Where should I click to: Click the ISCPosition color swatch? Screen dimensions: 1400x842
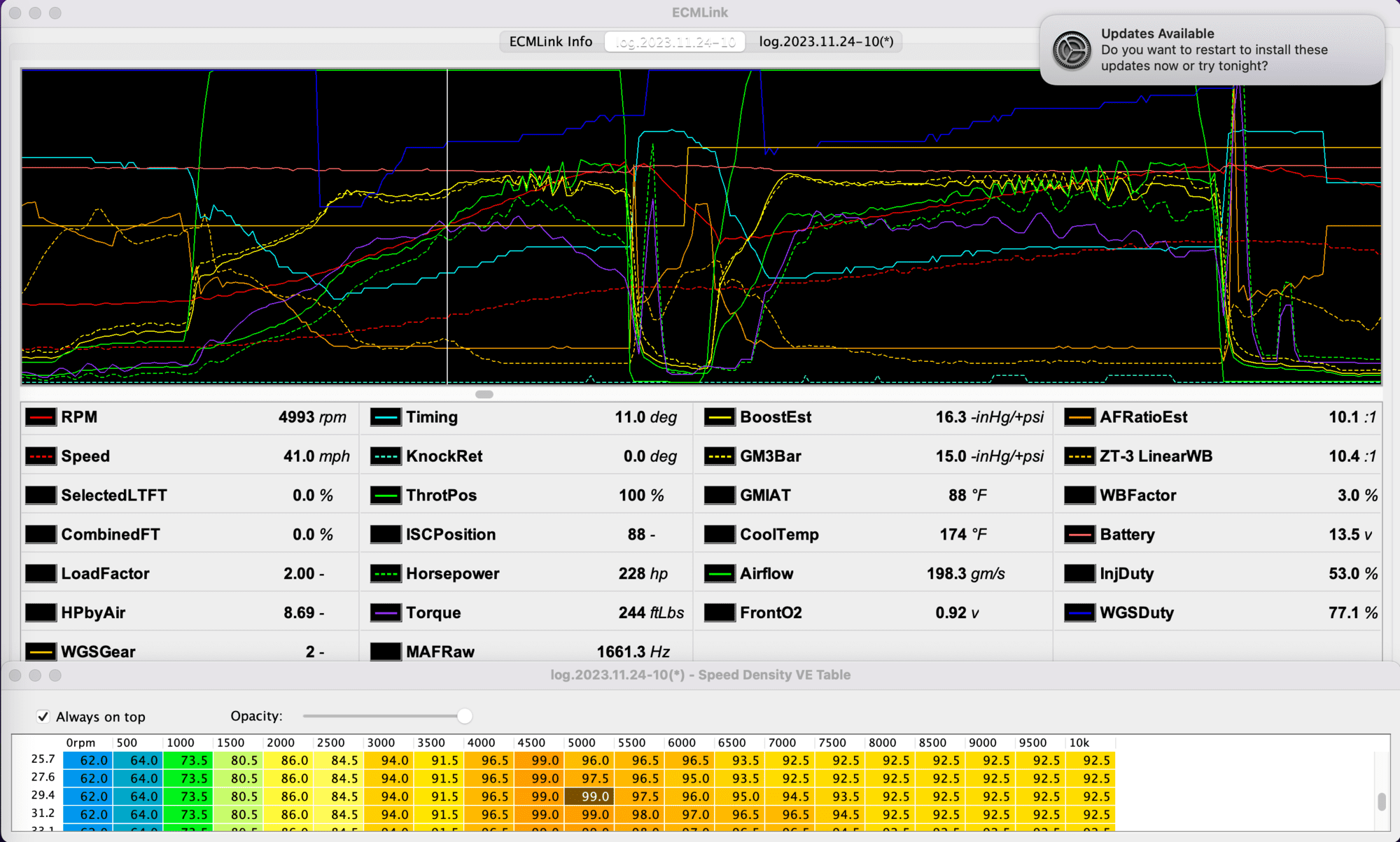click(x=386, y=535)
